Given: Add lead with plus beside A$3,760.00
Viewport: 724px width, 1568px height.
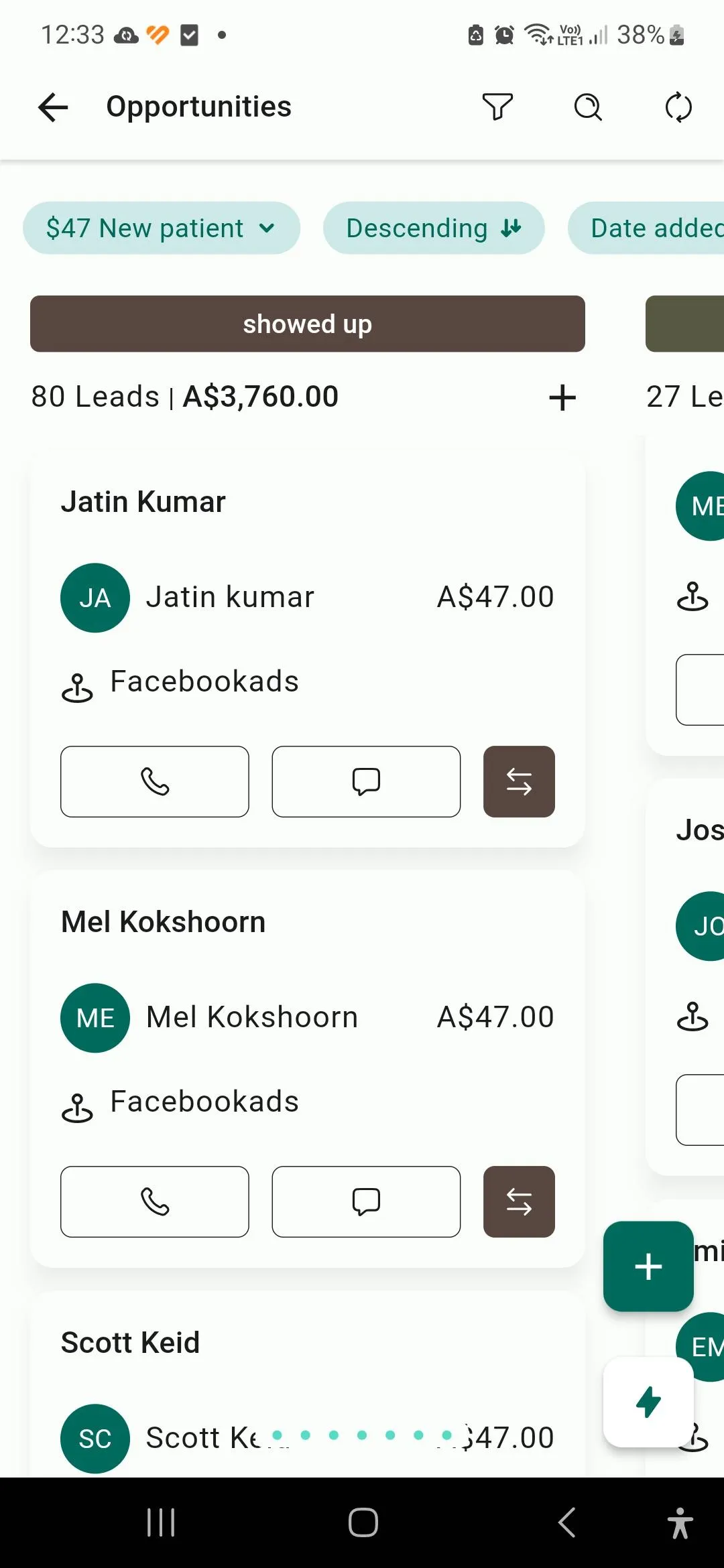Looking at the screenshot, I should [562, 397].
